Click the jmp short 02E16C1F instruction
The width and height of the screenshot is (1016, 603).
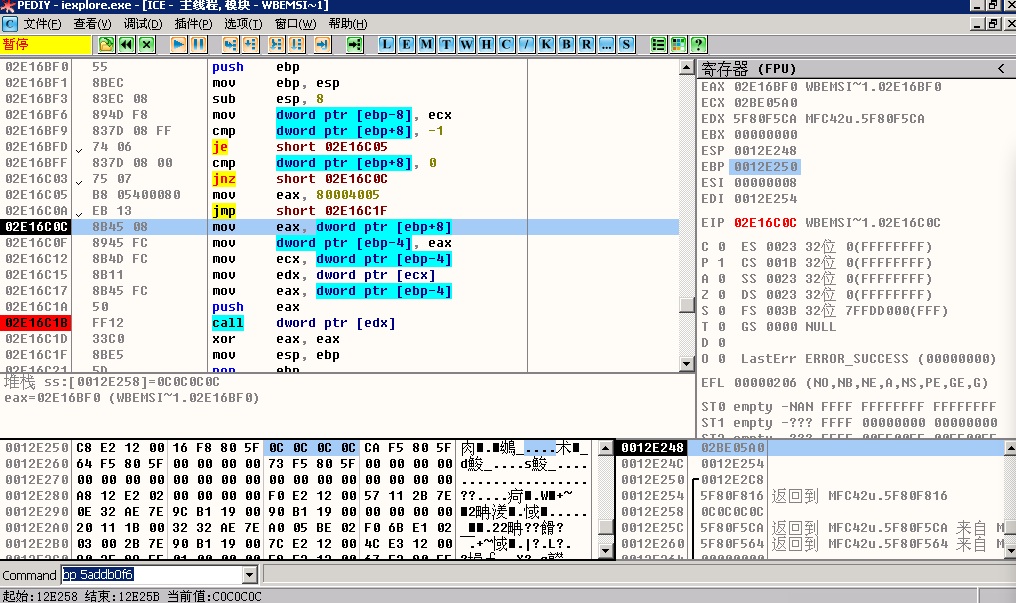click(x=299, y=210)
